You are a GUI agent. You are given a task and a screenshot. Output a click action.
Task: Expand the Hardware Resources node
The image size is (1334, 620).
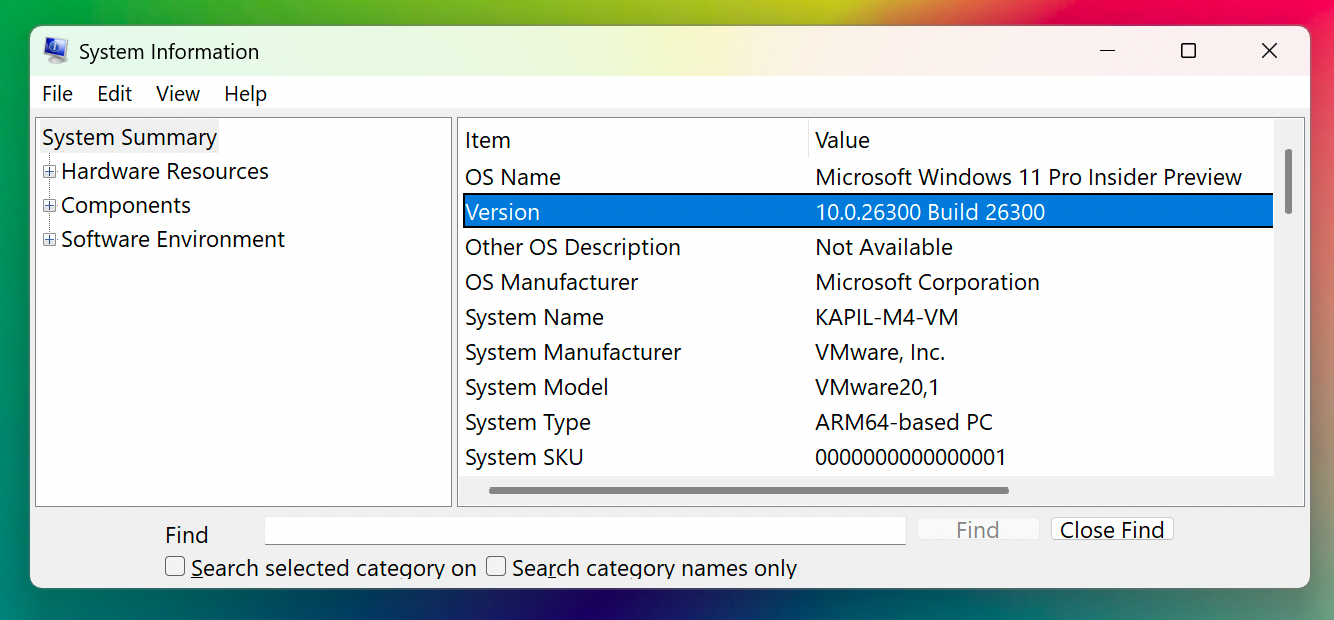(49, 172)
